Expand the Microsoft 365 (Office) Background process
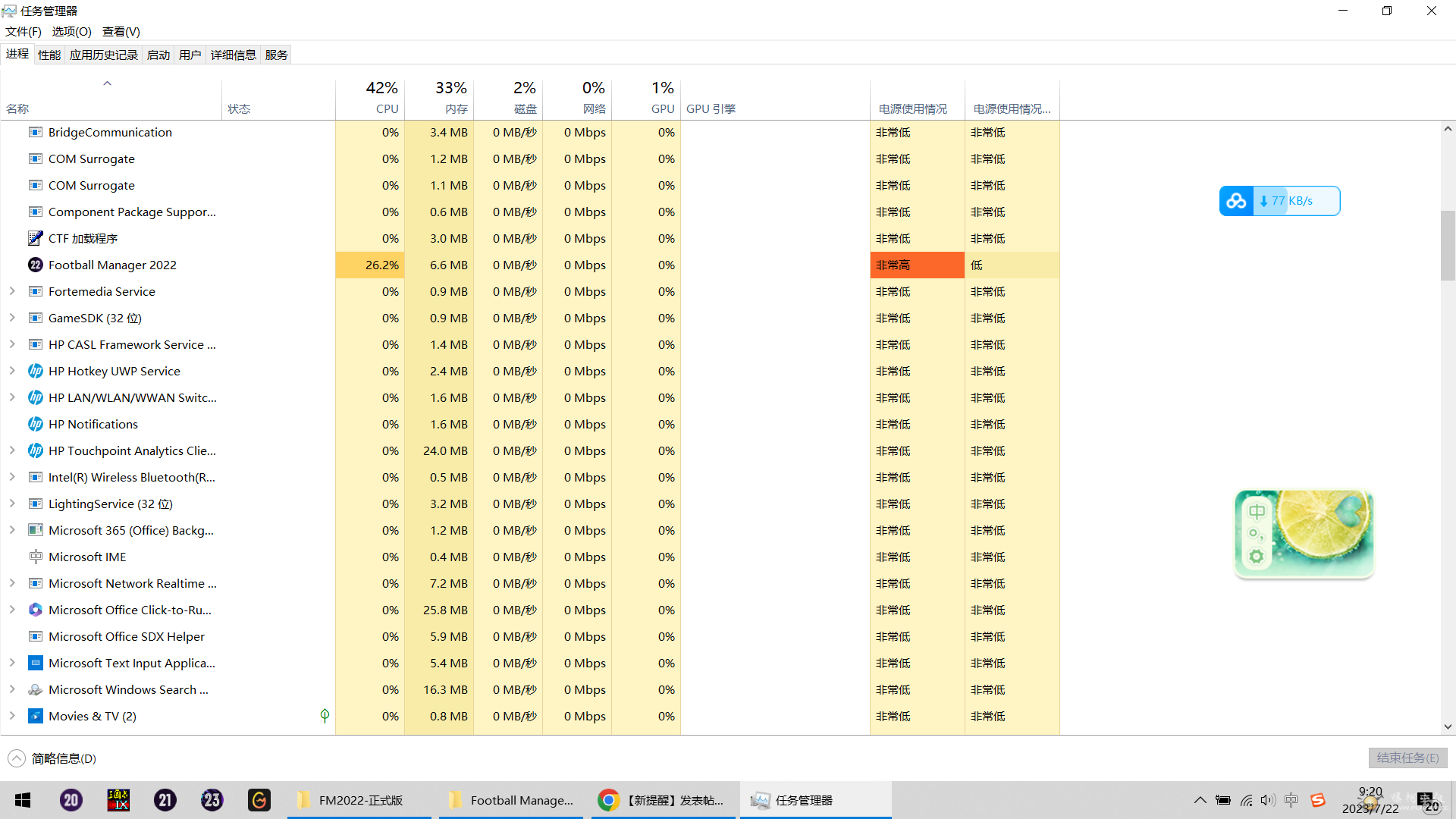Image resolution: width=1456 pixels, height=819 pixels. 12,530
